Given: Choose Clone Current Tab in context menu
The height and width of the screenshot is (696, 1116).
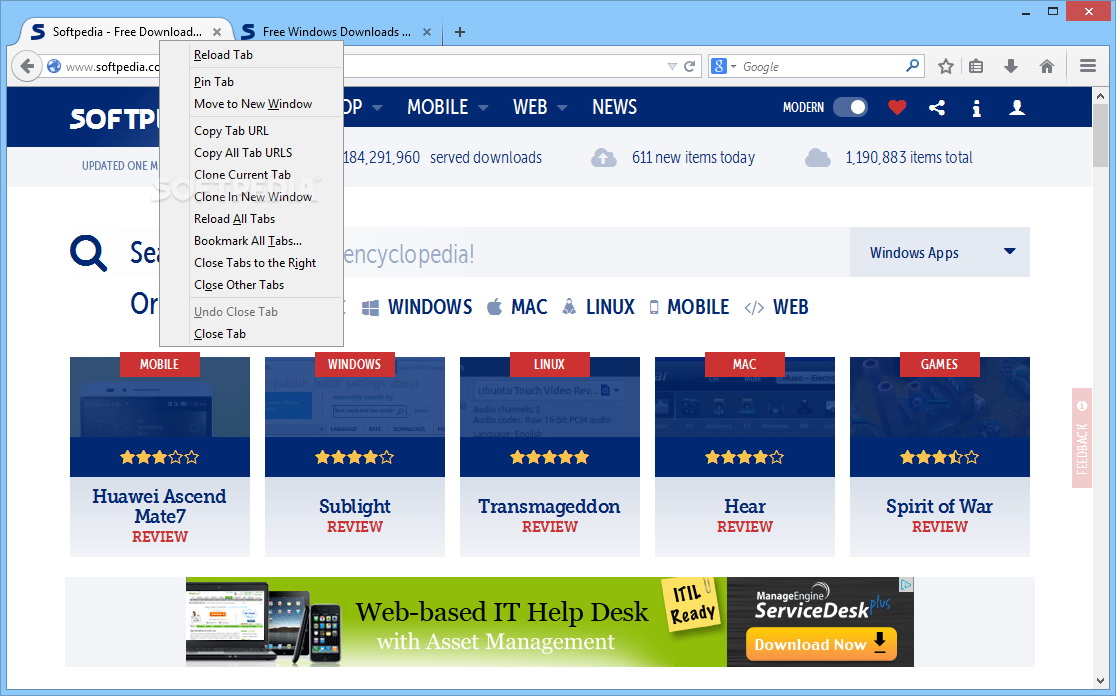Looking at the screenshot, I should pos(242,175).
